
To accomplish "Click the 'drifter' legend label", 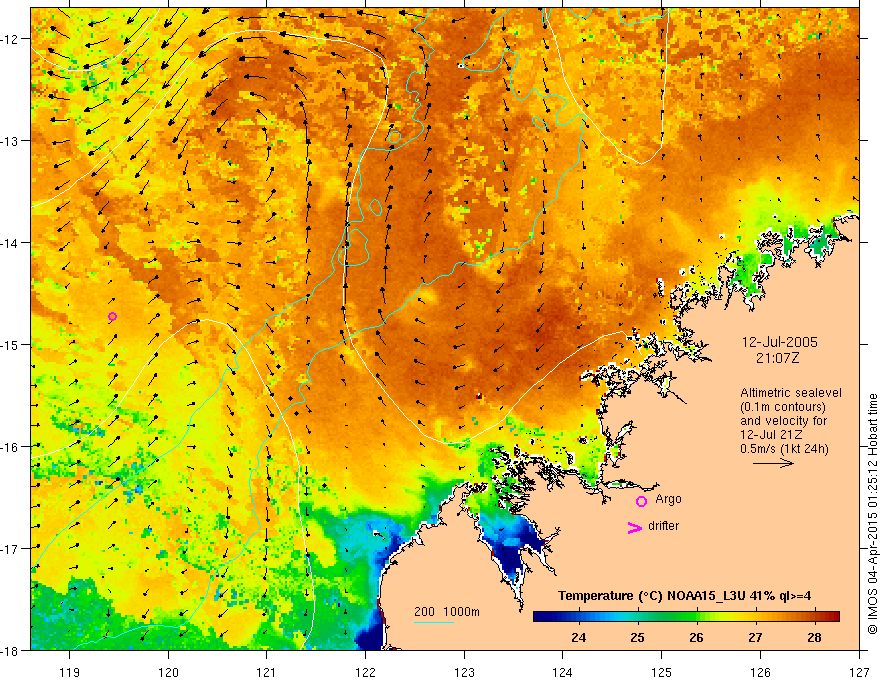I will [x=663, y=526].
